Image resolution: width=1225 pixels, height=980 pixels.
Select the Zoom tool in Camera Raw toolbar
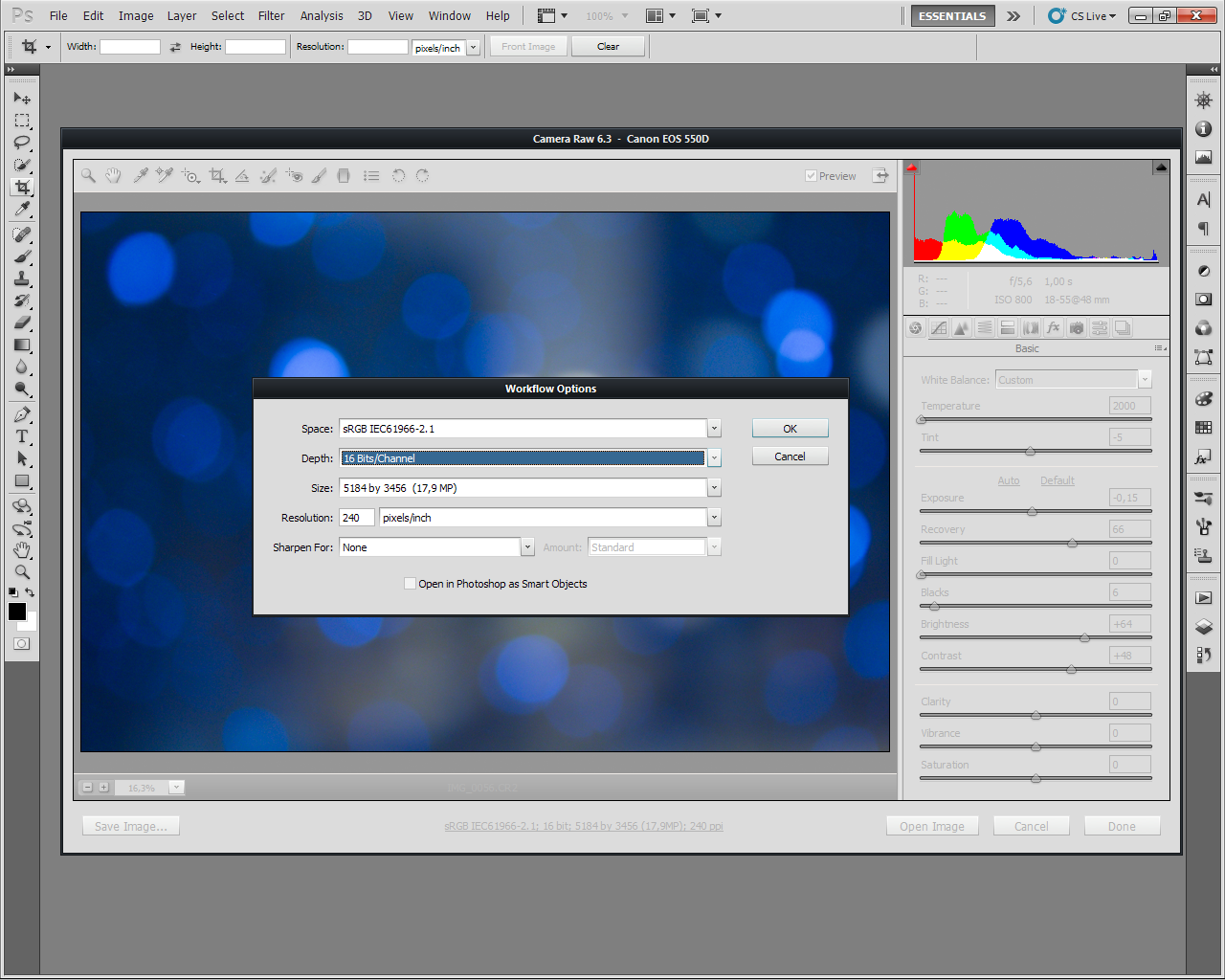click(x=88, y=175)
